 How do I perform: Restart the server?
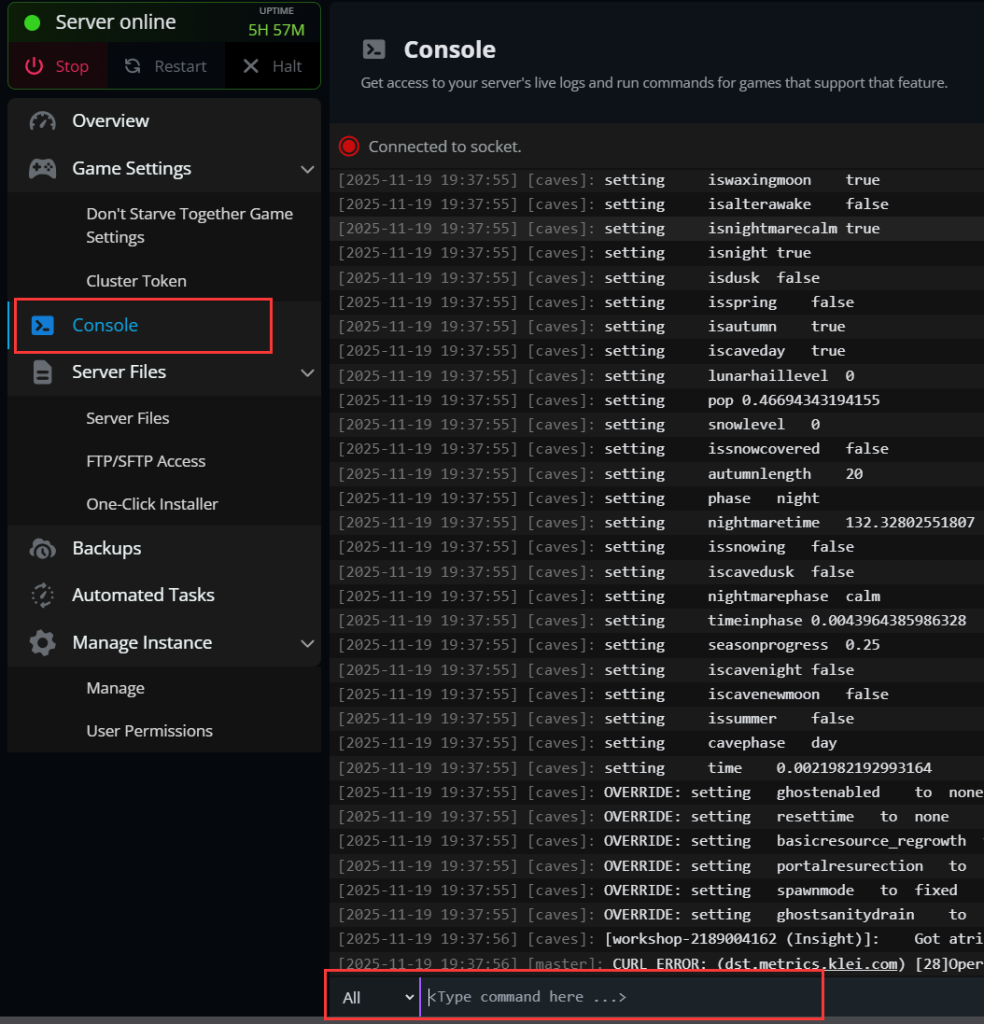click(165, 67)
